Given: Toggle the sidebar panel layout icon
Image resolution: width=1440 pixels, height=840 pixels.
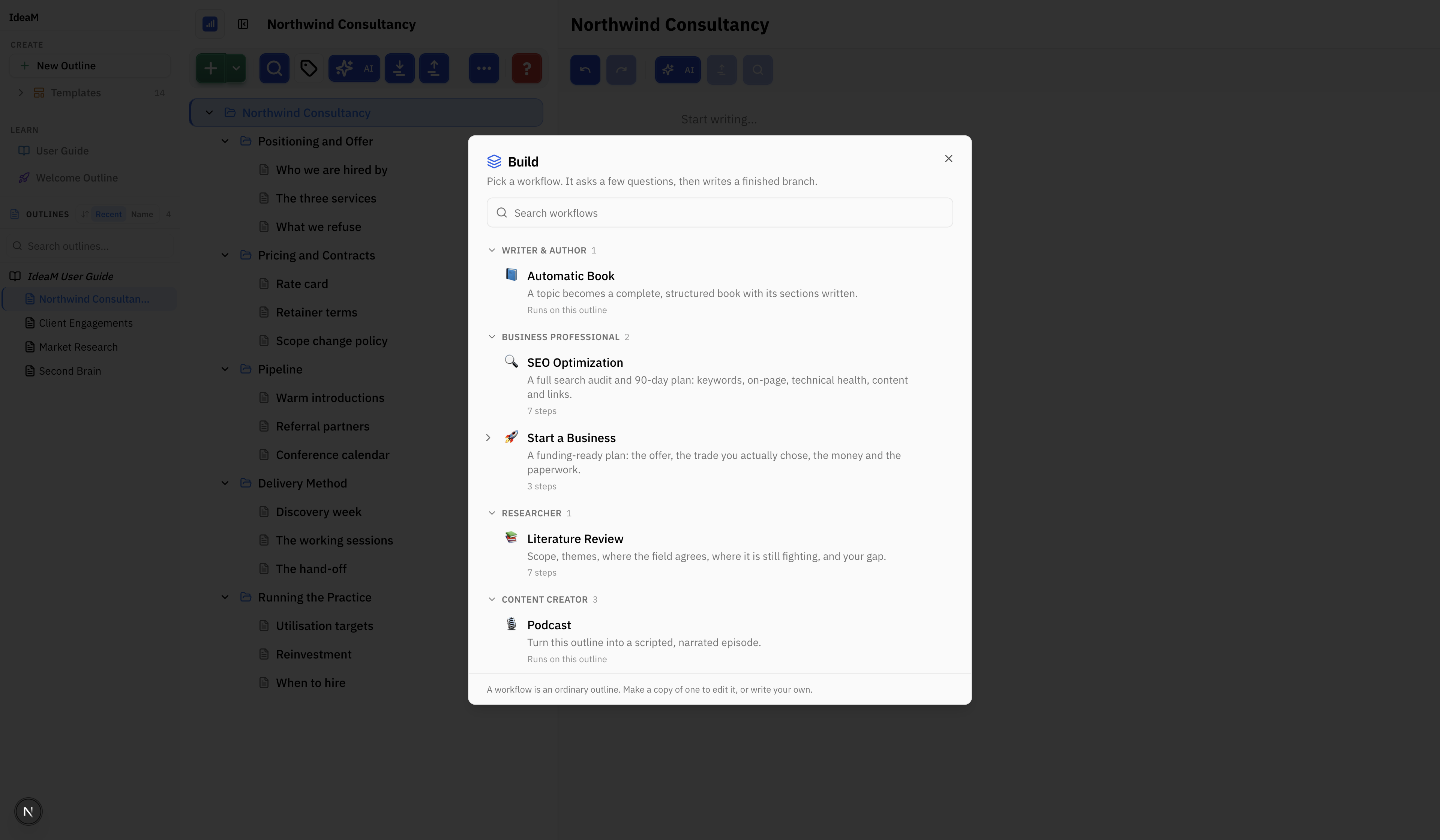Looking at the screenshot, I should pyautogui.click(x=243, y=24).
